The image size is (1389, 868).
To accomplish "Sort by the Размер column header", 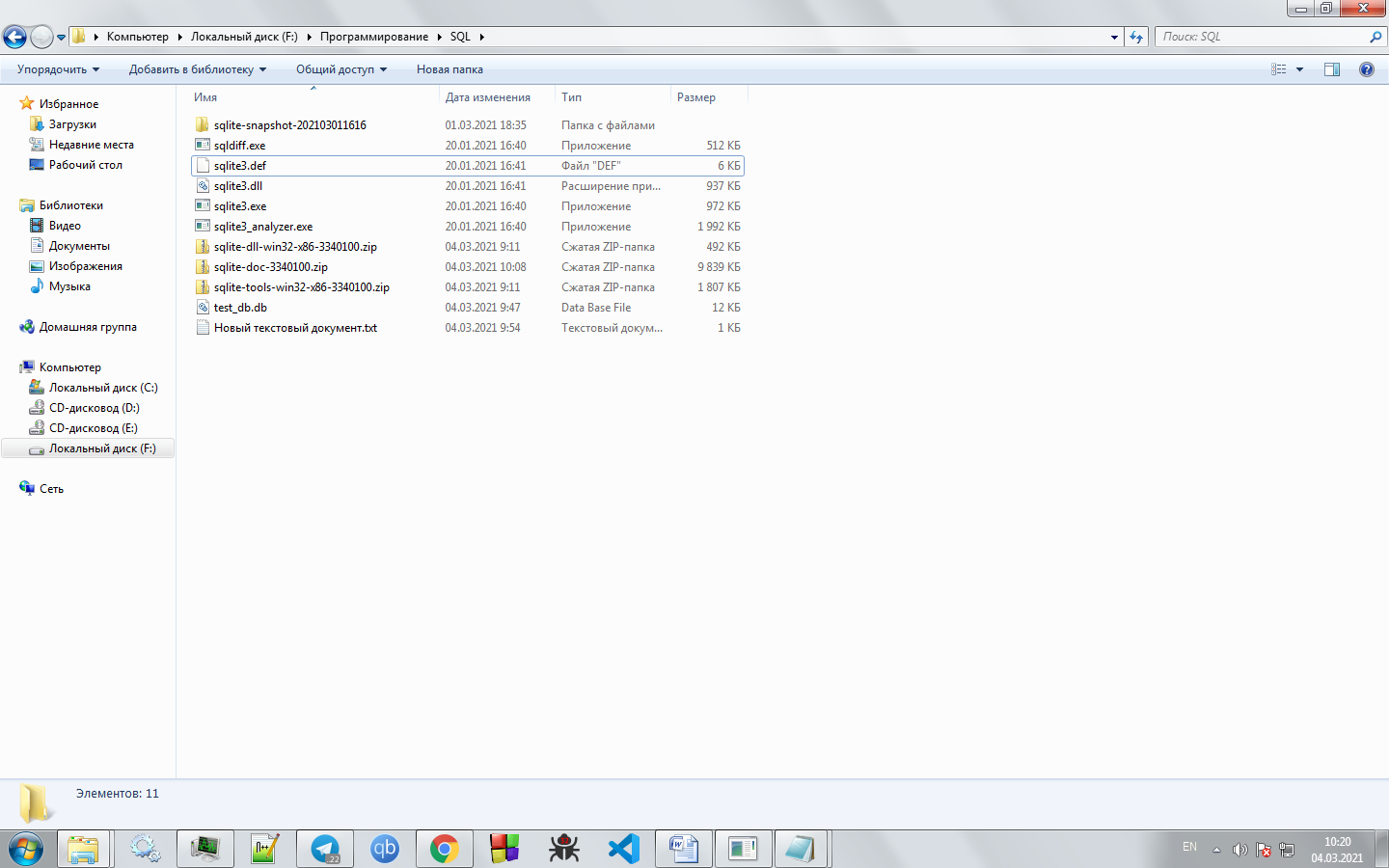I will pyautogui.click(x=709, y=97).
